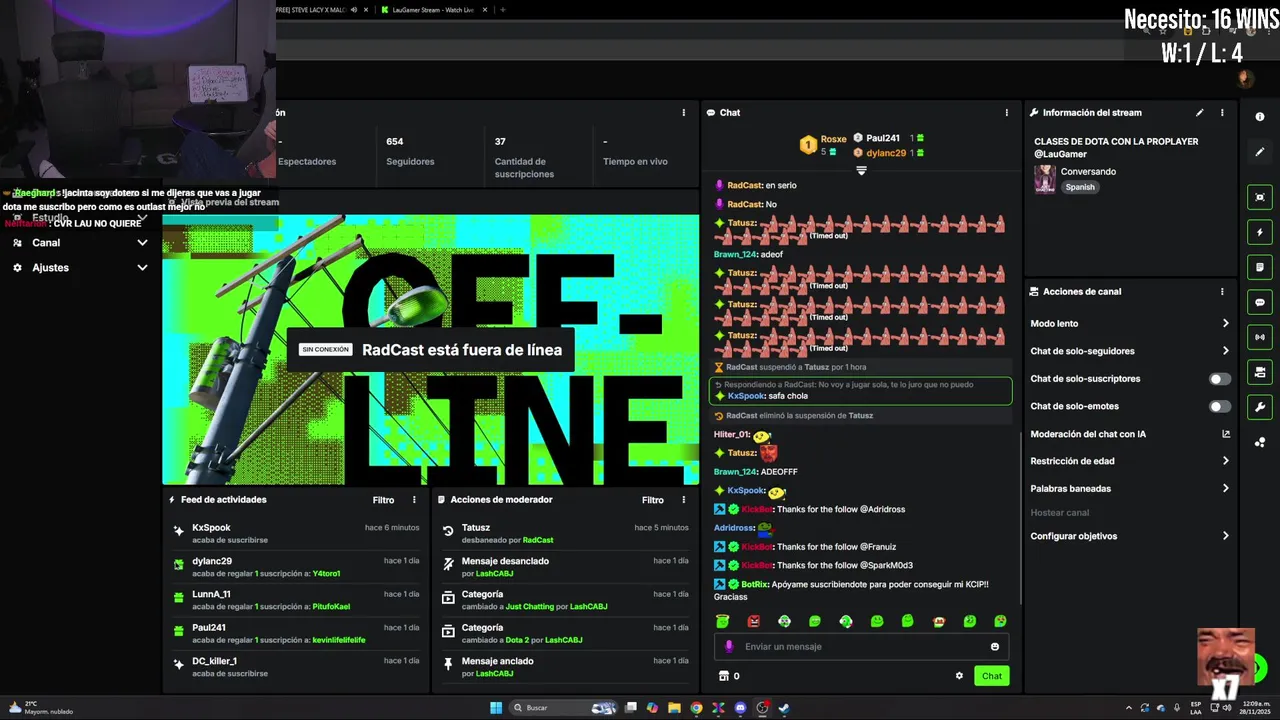
Task: Open Y4toro1 gifted subscription link
Action: click(327, 574)
